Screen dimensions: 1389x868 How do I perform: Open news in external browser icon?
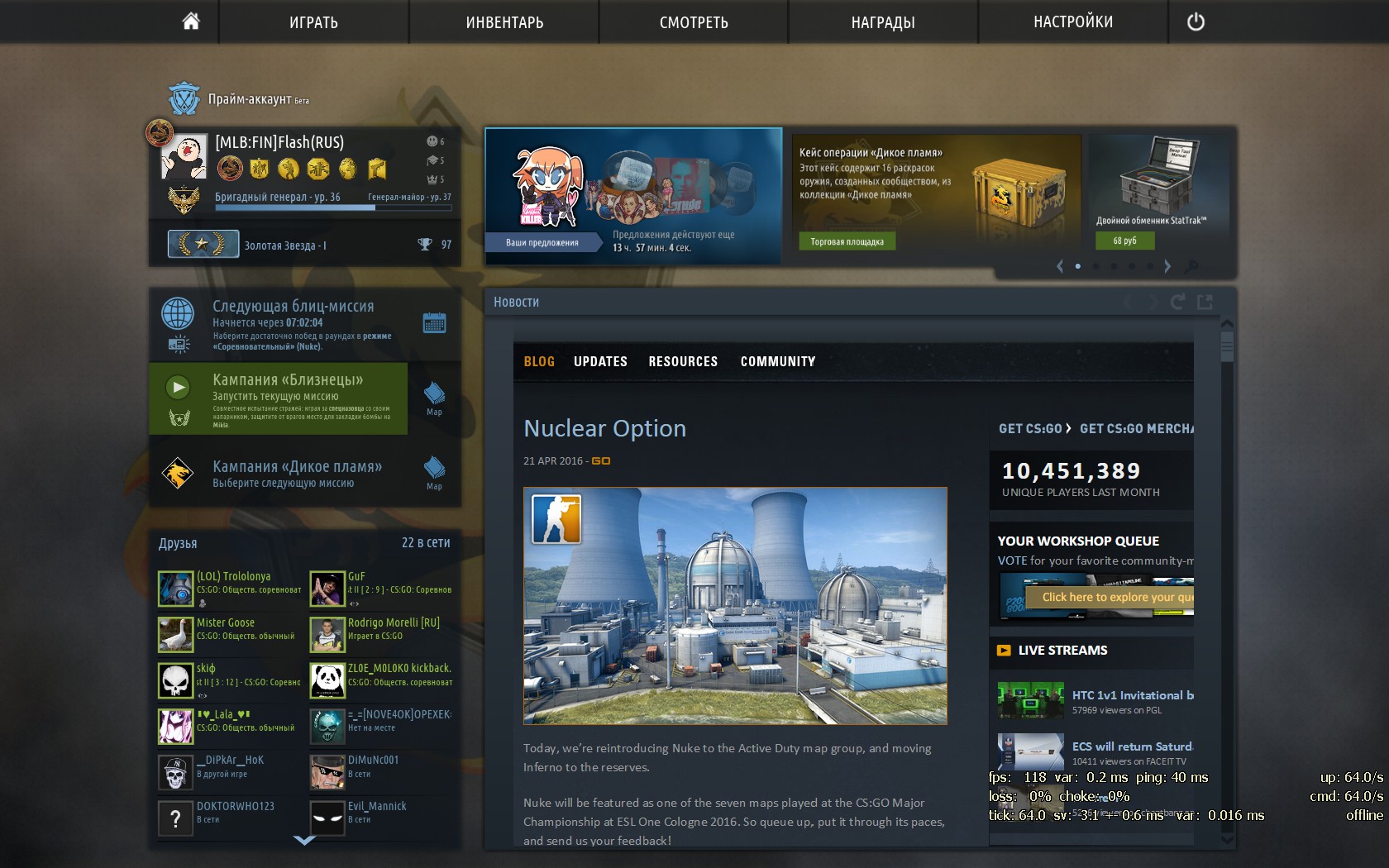click(x=1205, y=302)
